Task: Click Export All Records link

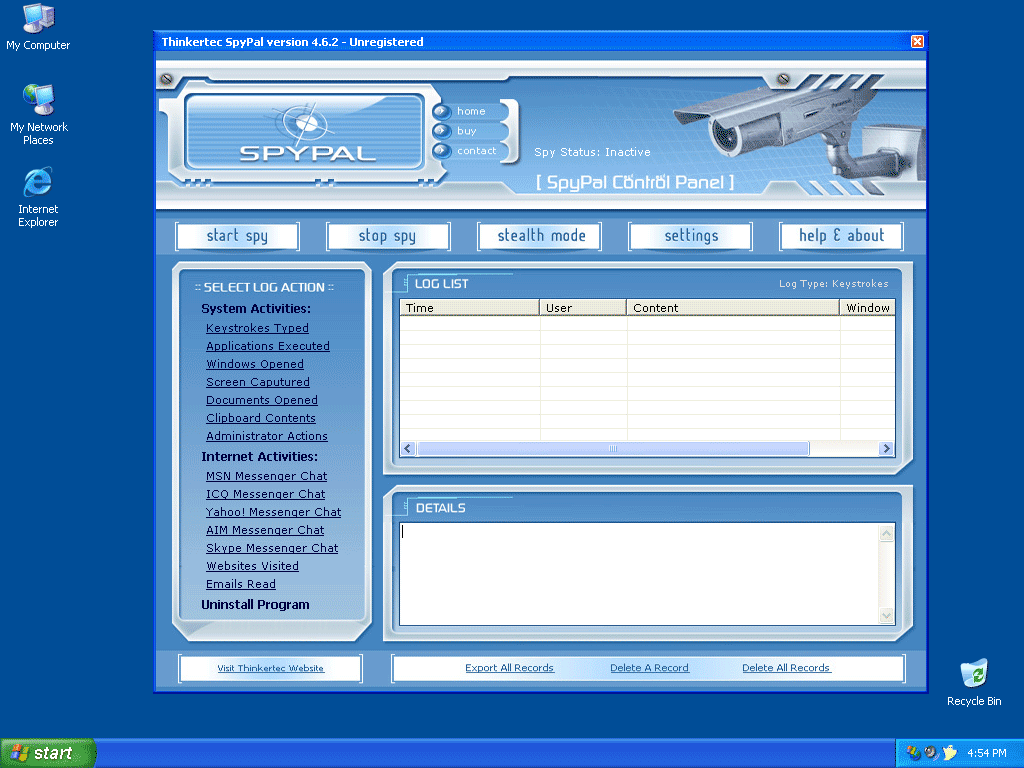Action: tap(509, 668)
